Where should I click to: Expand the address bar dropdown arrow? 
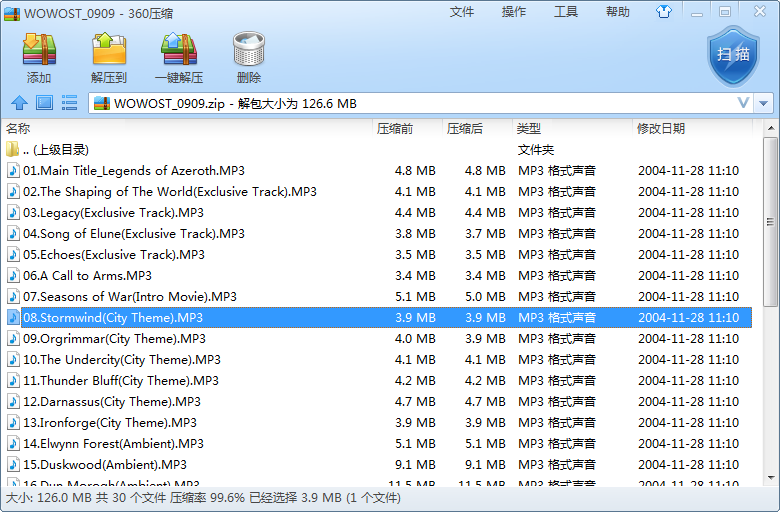click(764, 103)
